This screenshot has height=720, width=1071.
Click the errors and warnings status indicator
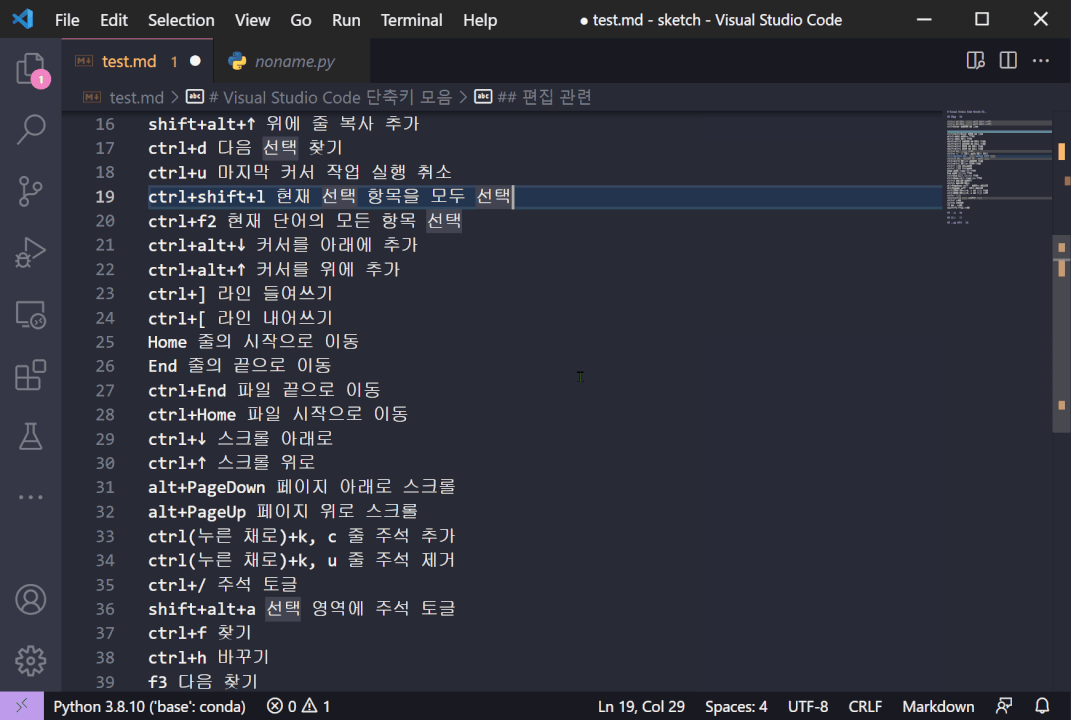pyautogui.click(x=297, y=705)
